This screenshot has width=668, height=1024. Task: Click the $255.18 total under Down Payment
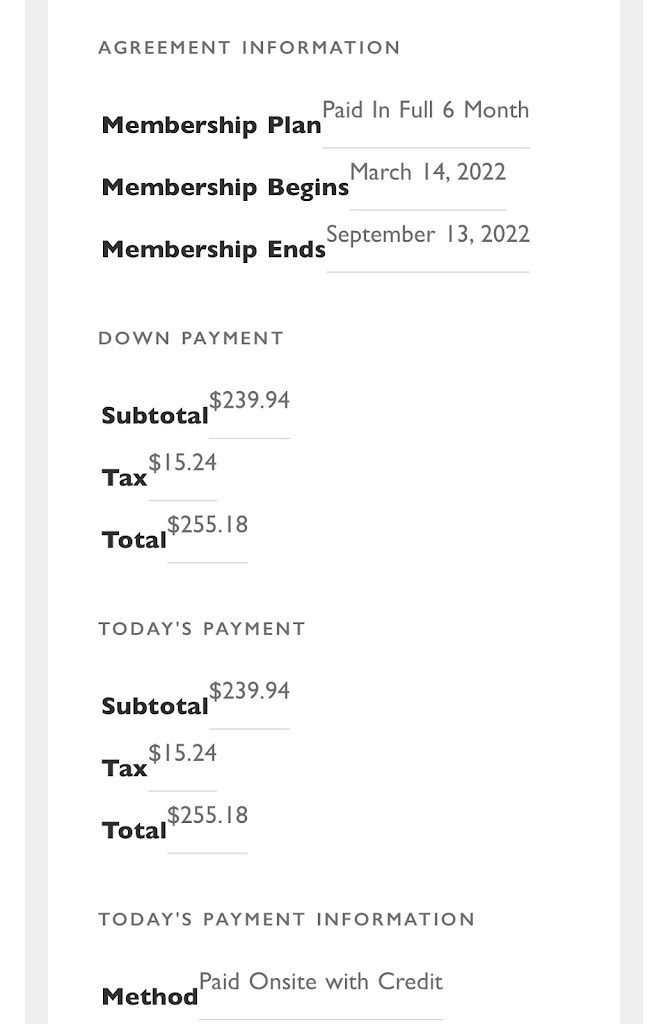click(x=207, y=525)
